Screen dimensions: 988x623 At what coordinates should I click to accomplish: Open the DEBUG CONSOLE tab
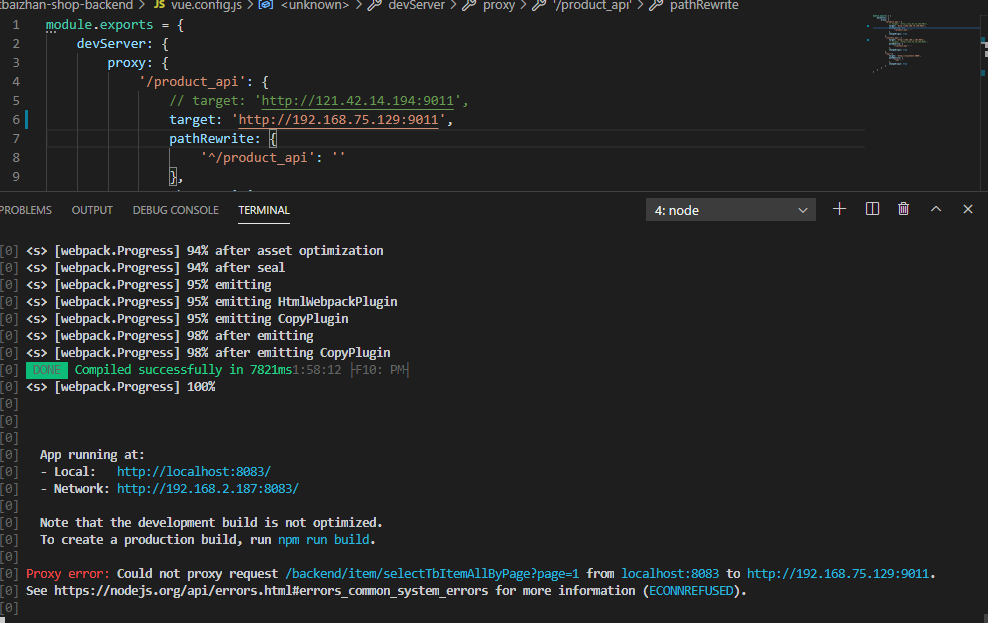[176, 210]
